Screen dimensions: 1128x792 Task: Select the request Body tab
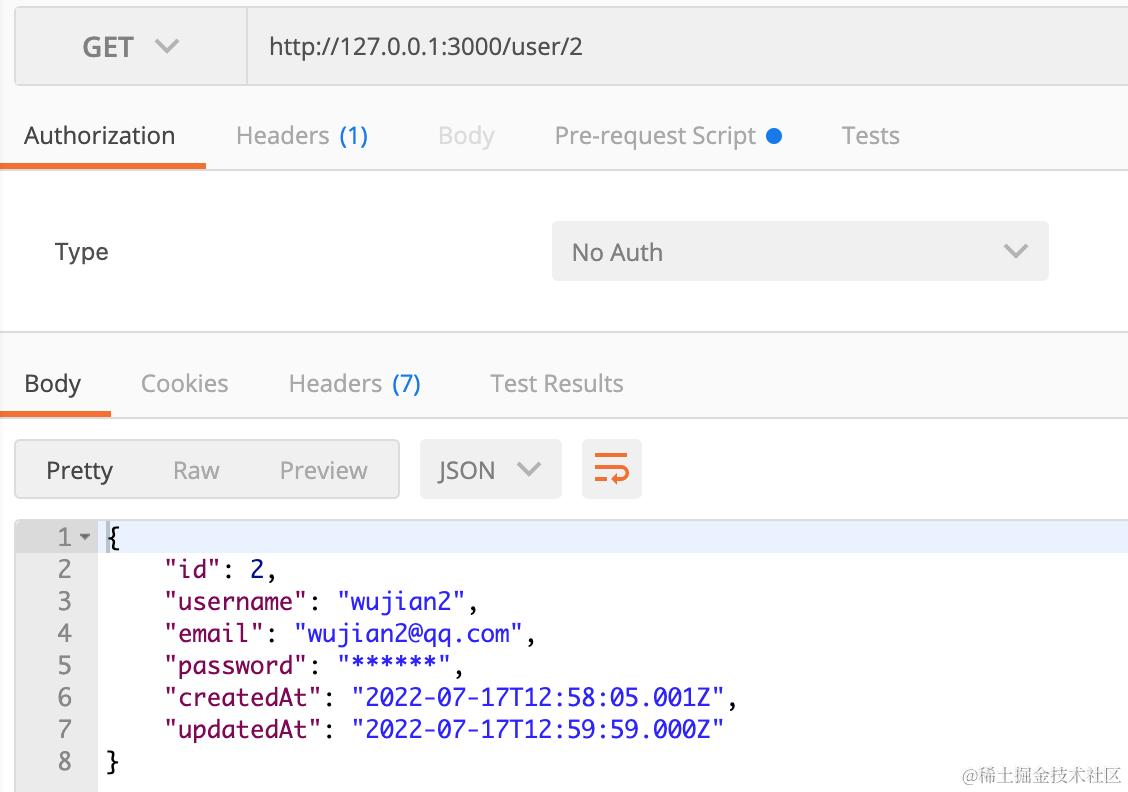tap(466, 136)
